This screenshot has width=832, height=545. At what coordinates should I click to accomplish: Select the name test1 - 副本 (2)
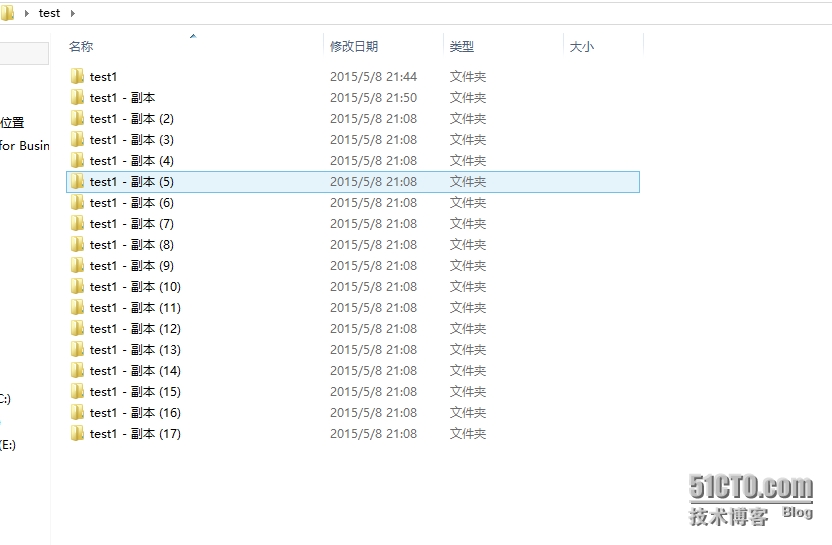pos(132,119)
